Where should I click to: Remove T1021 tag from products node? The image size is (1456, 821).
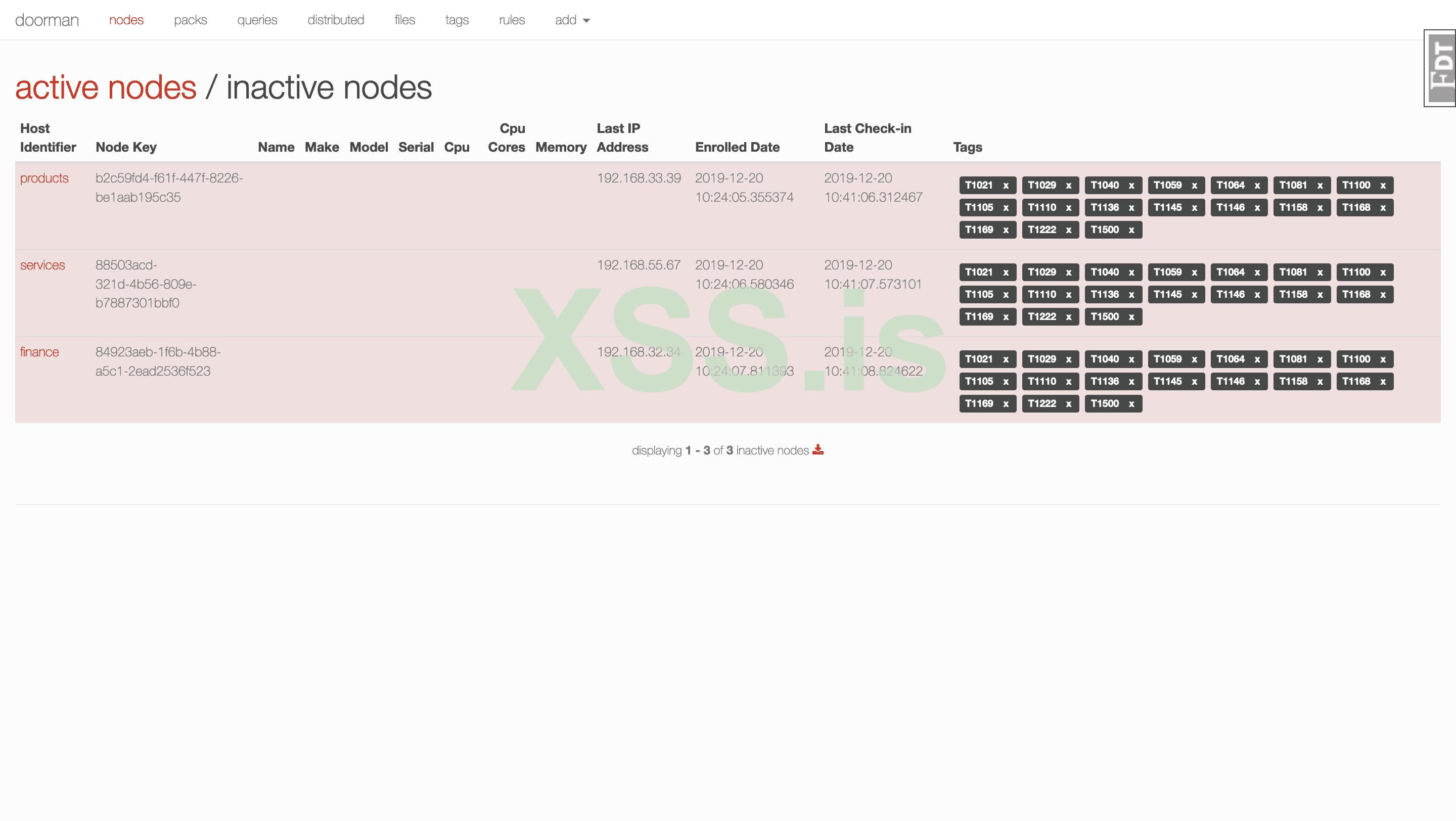[x=1006, y=186]
